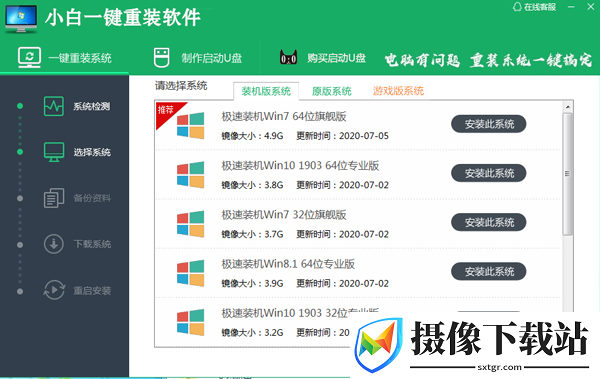Select the title 极速装机Win7 32位旗舰版
600x379 pixels.
(284, 215)
